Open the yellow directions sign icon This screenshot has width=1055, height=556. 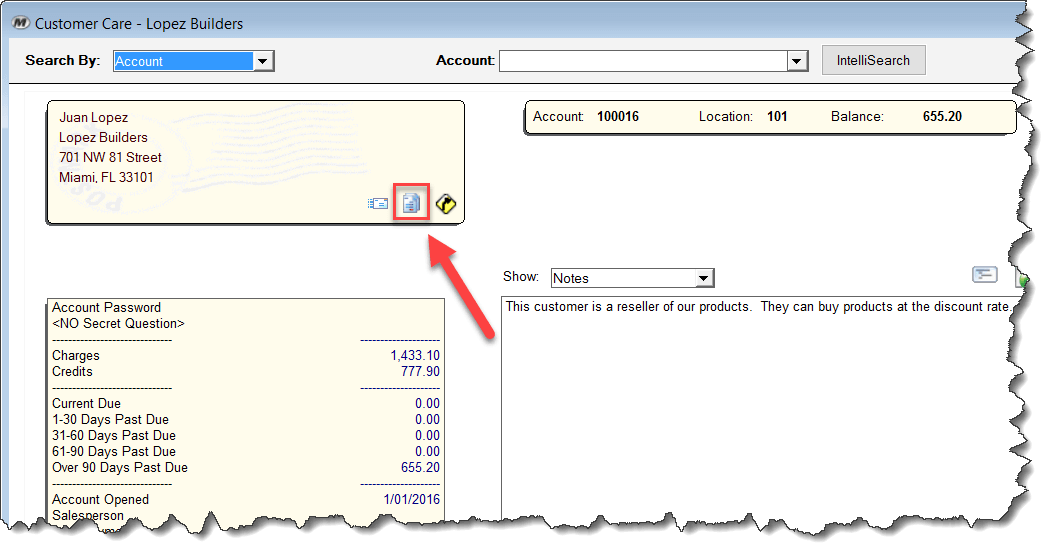pos(445,203)
